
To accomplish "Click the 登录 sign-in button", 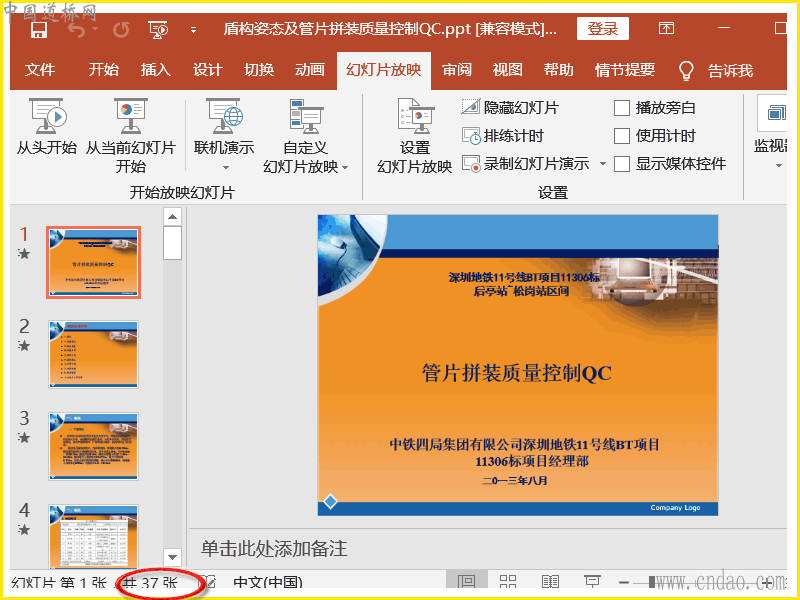I will (603, 29).
